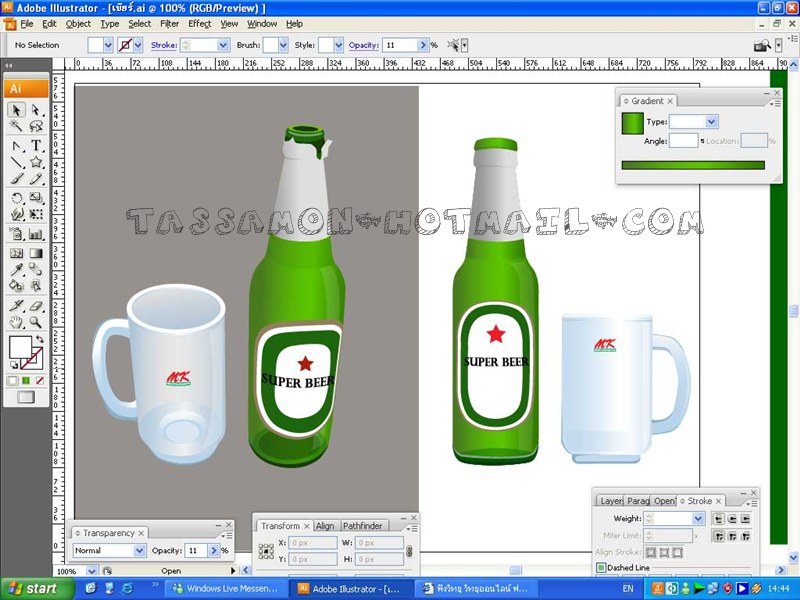800x600 pixels.
Task: Select the Line Segment tool
Action: tap(16, 162)
